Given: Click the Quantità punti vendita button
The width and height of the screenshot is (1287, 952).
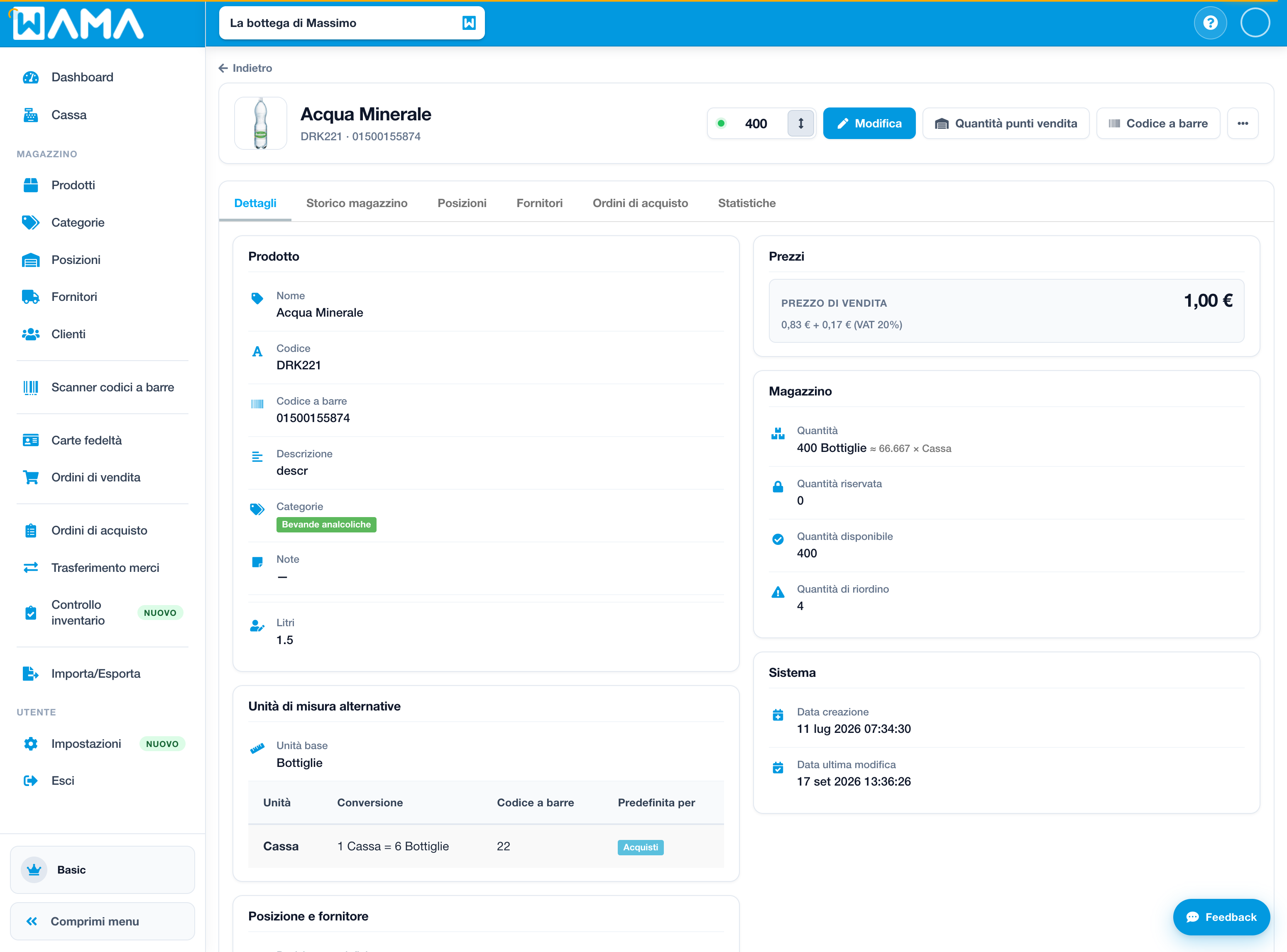Looking at the screenshot, I should tap(1006, 123).
